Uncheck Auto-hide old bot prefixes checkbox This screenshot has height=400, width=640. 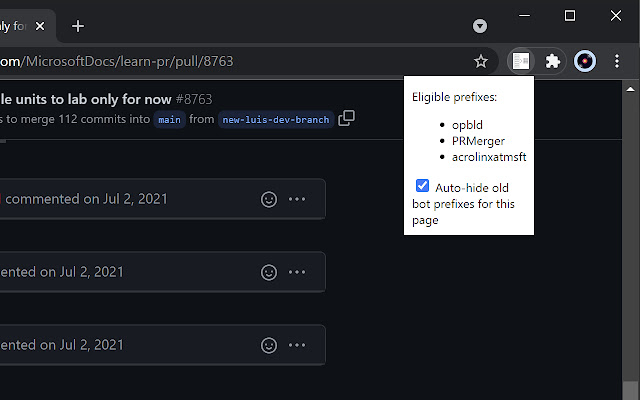point(422,185)
